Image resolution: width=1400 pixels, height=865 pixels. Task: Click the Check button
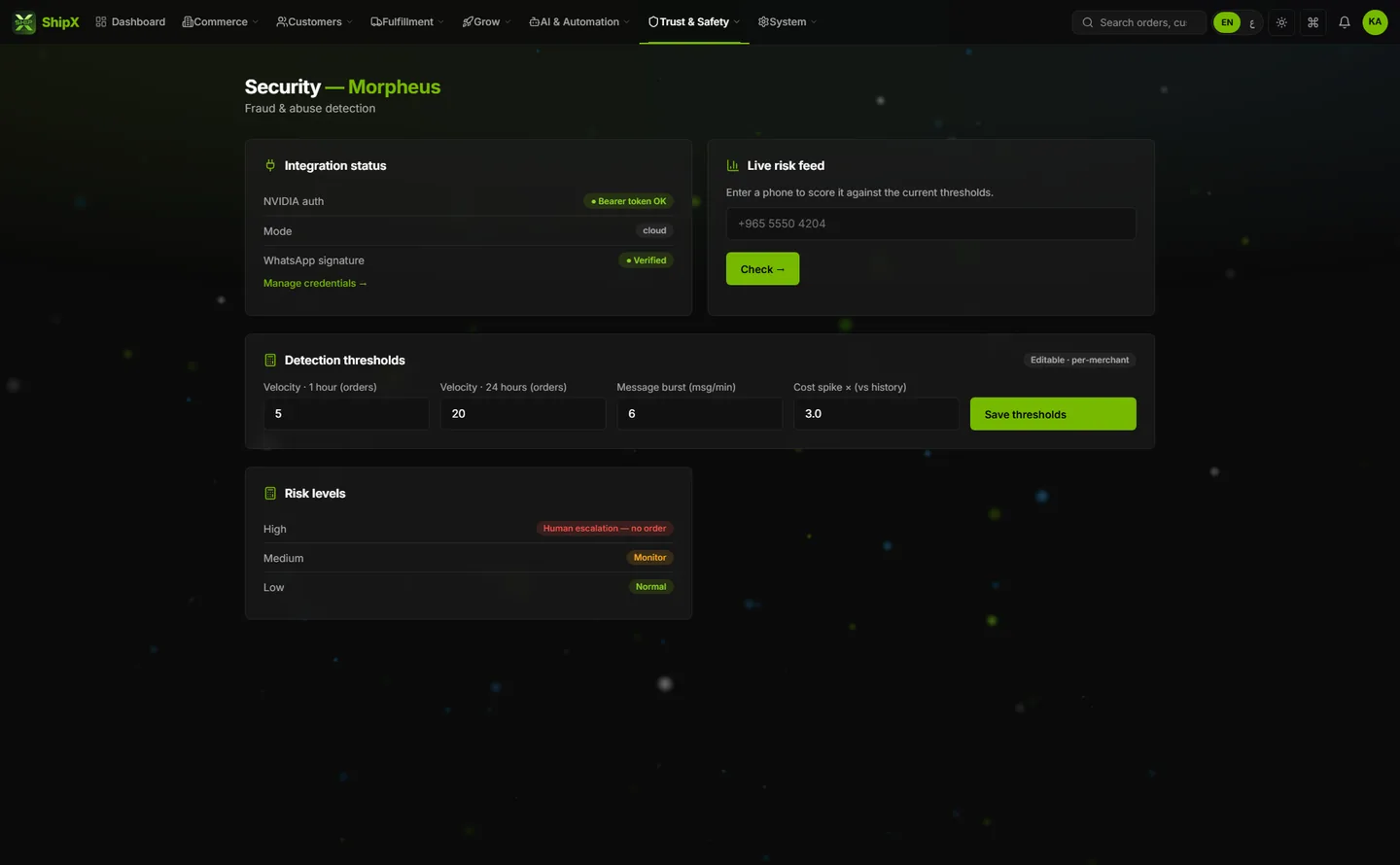tap(762, 269)
